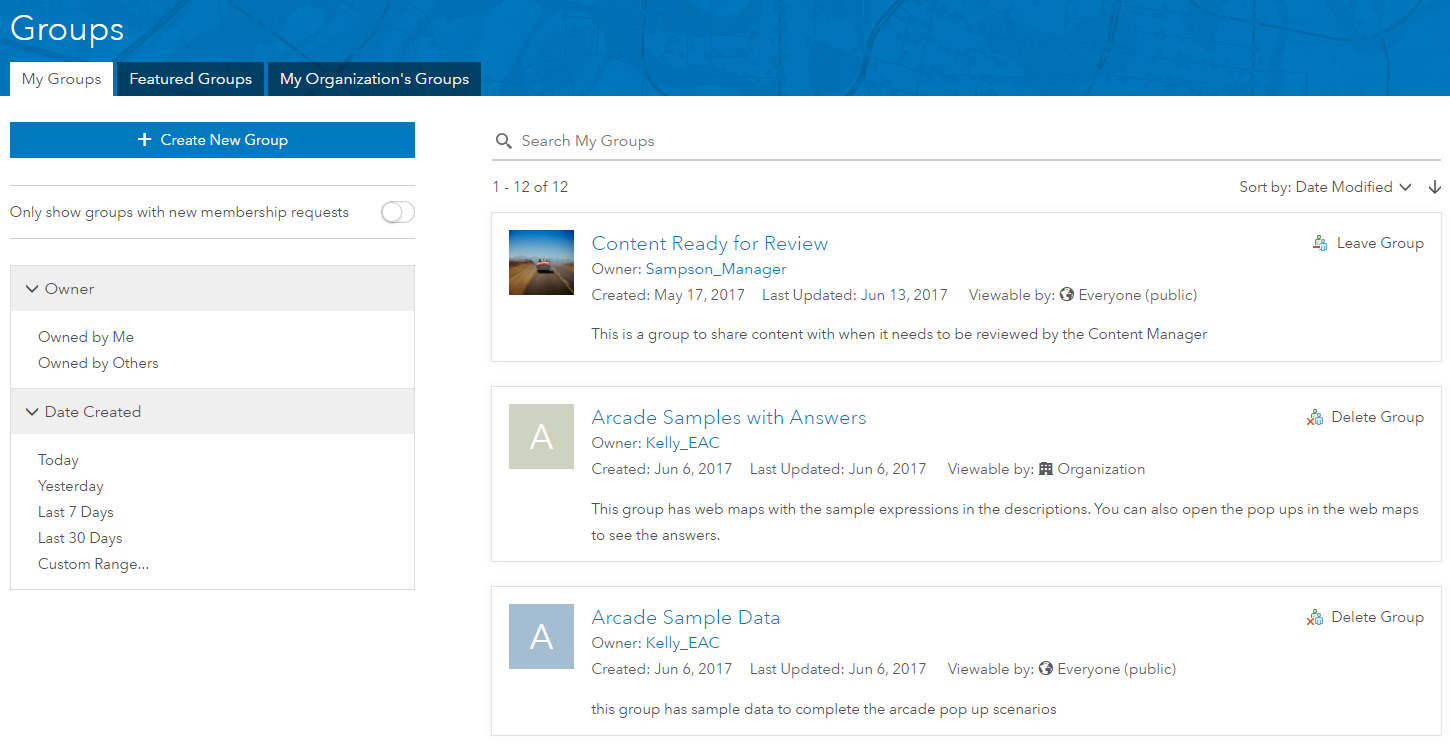Click the Leave Group icon
Viewport: 1450px width, 744px height.
(1320, 243)
